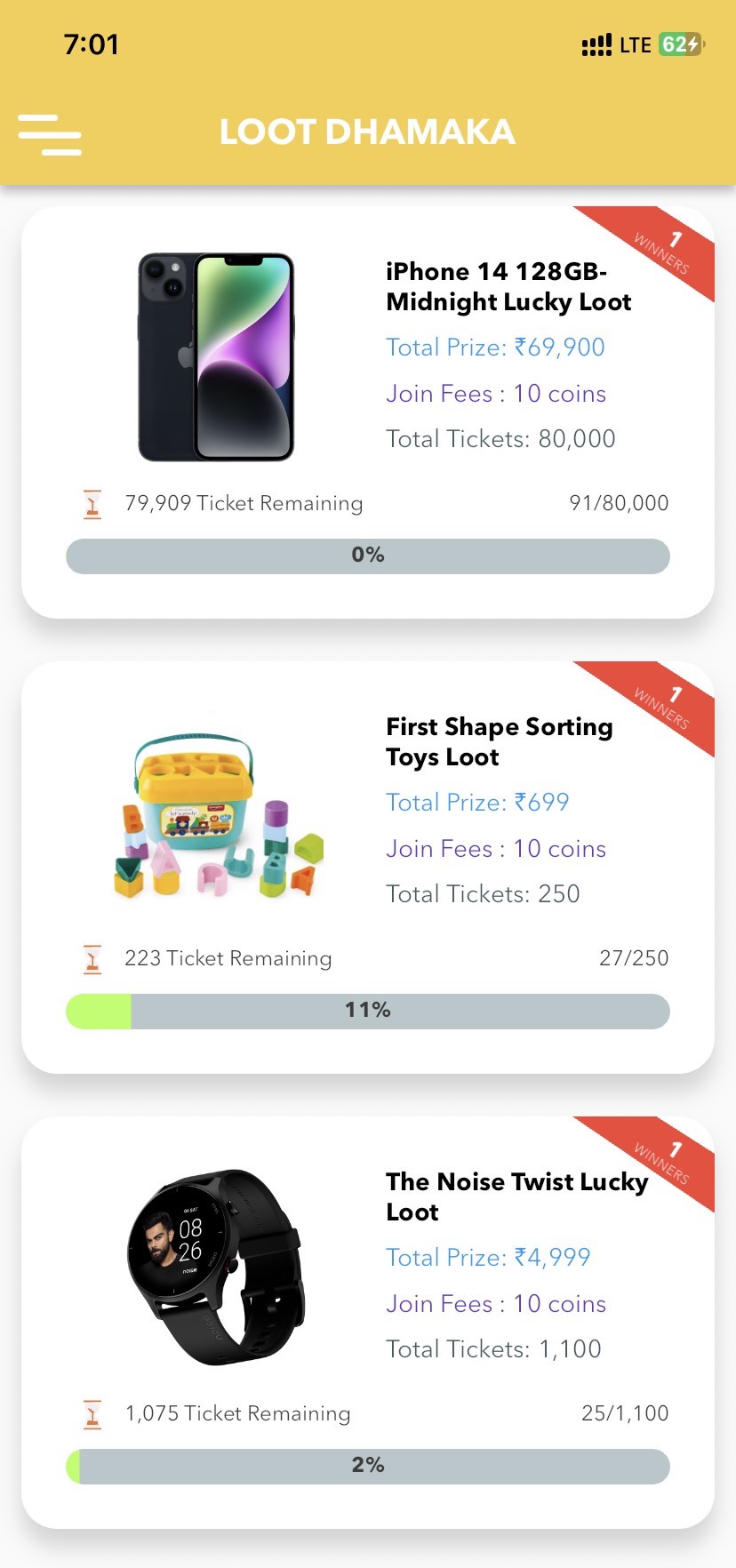Tap the Noise loot 2% progress bar
The height and width of the screenshot is (1568, 736).
point(368,1466)
